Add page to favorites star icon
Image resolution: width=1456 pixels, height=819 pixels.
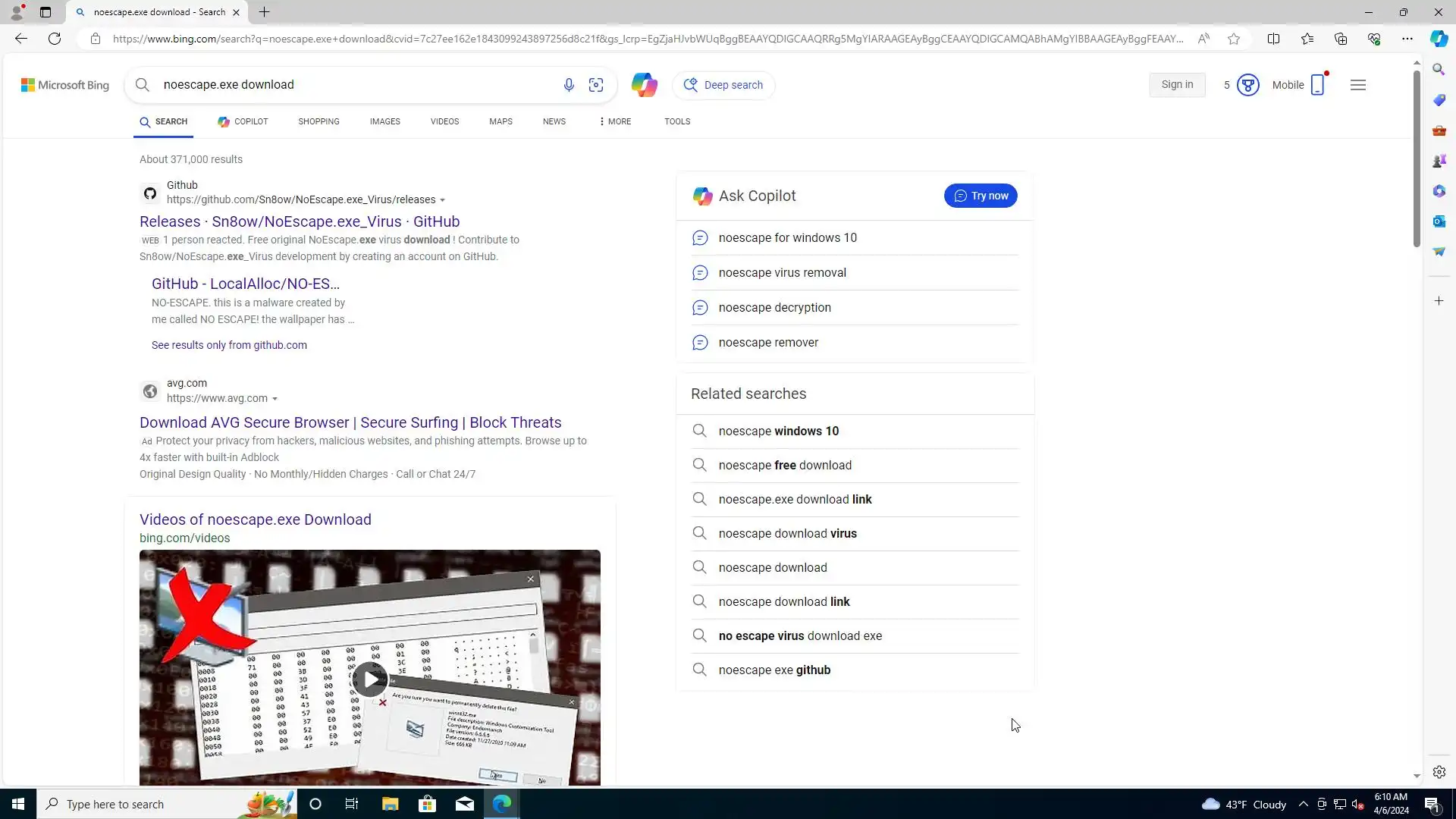1234,39
